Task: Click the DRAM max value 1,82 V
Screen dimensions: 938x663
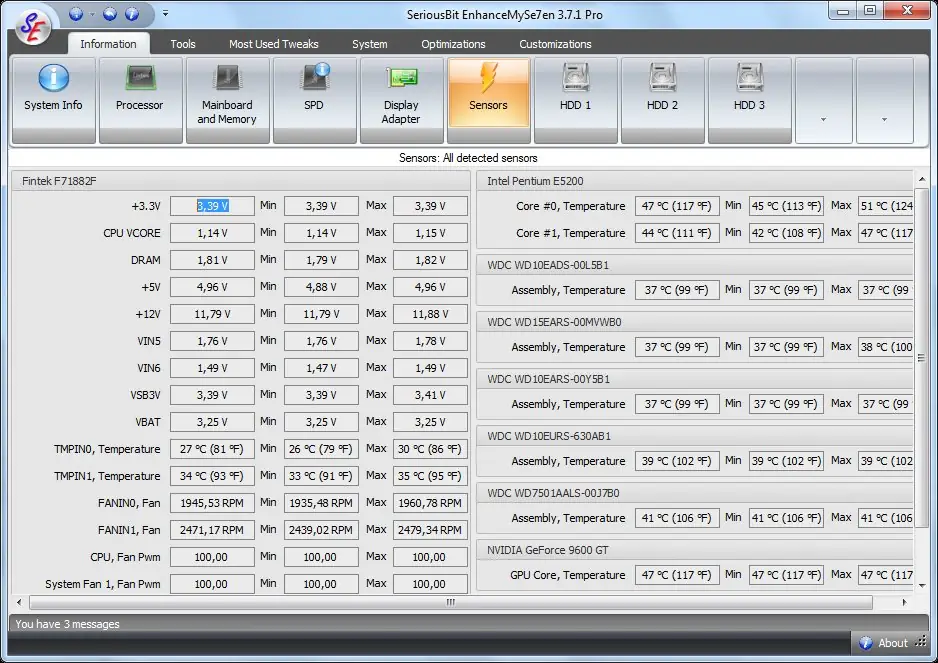Action: tap(430, 260)
